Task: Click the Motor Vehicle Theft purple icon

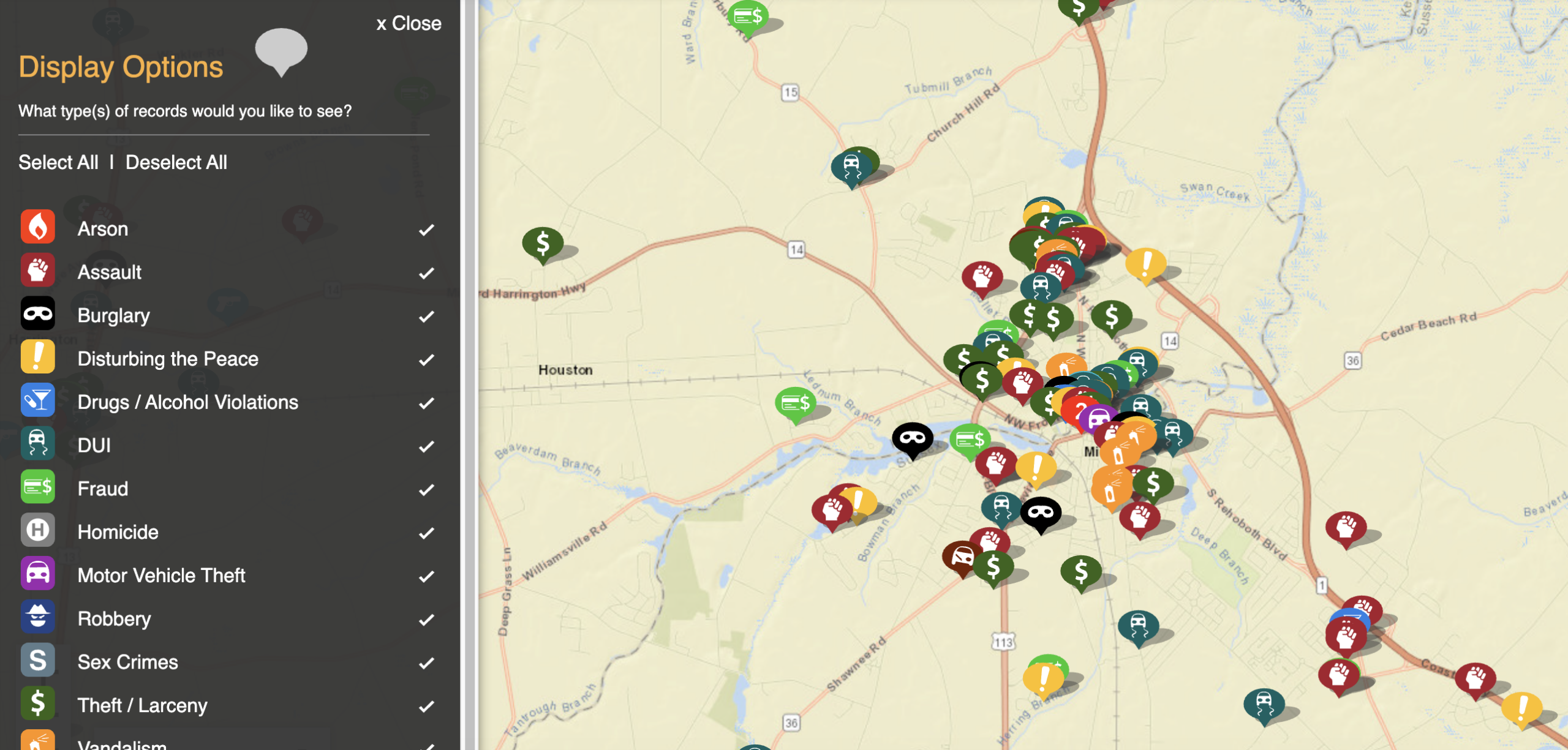Action: click(x=37, y=574)
